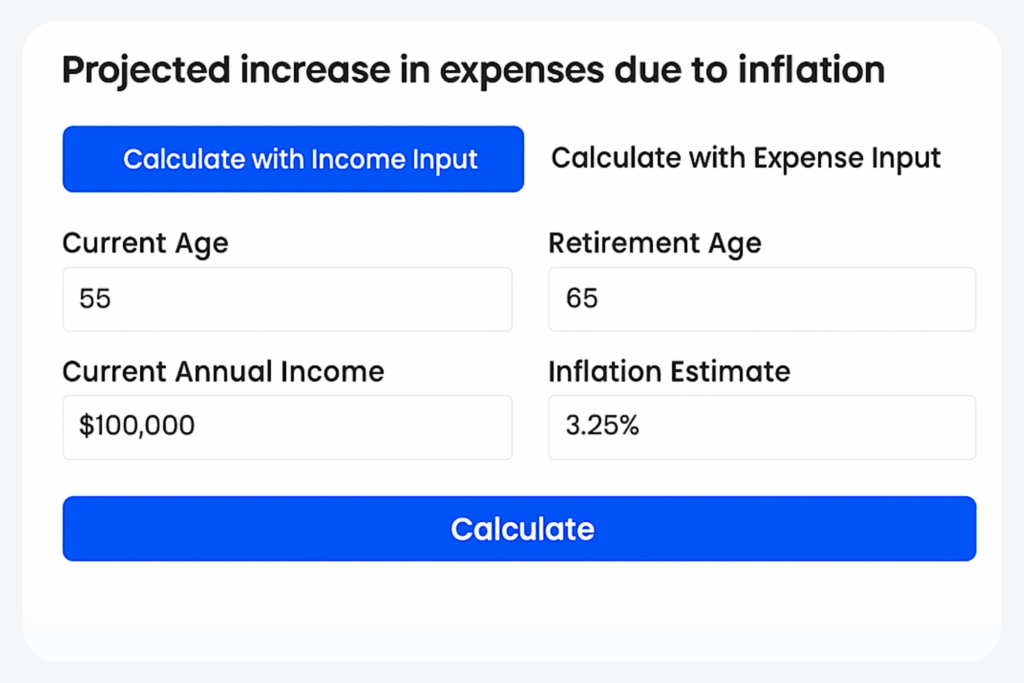
Task: Open the Calculate with Expense Input tab
Action: (x=746, y=158)
